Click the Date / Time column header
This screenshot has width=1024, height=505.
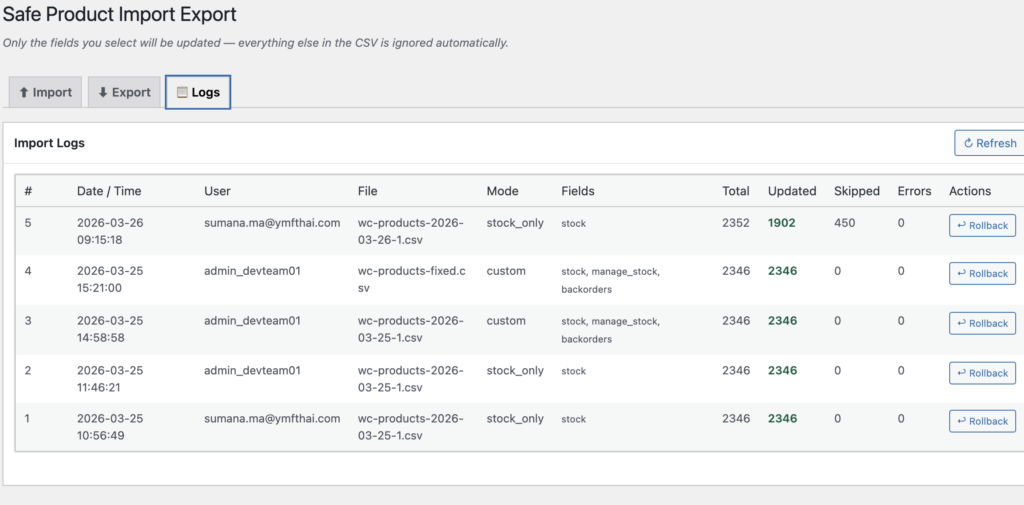(x=109, y=191)
